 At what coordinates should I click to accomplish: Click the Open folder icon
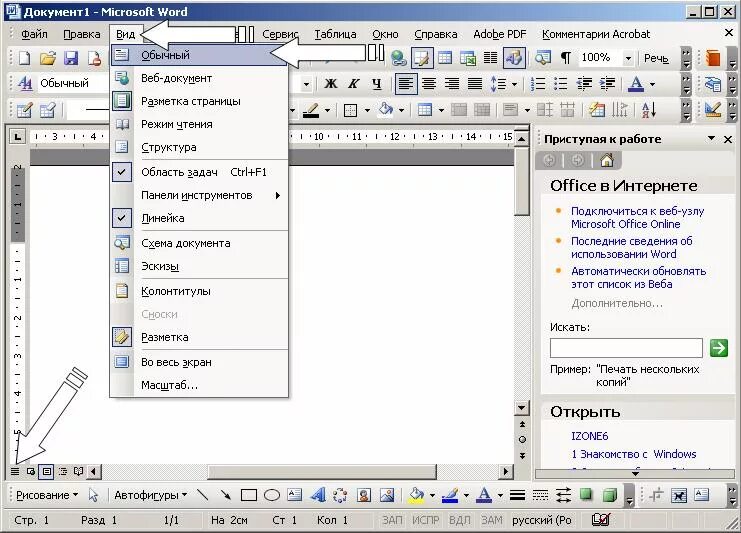click(48, 58)
